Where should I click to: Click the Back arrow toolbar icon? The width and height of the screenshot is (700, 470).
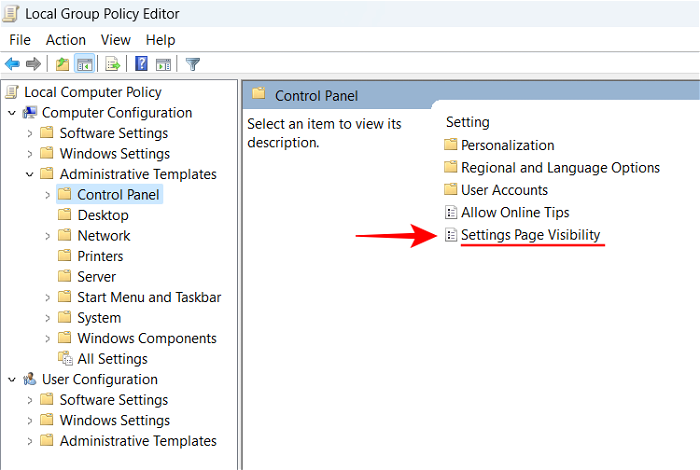coord(12,64)
